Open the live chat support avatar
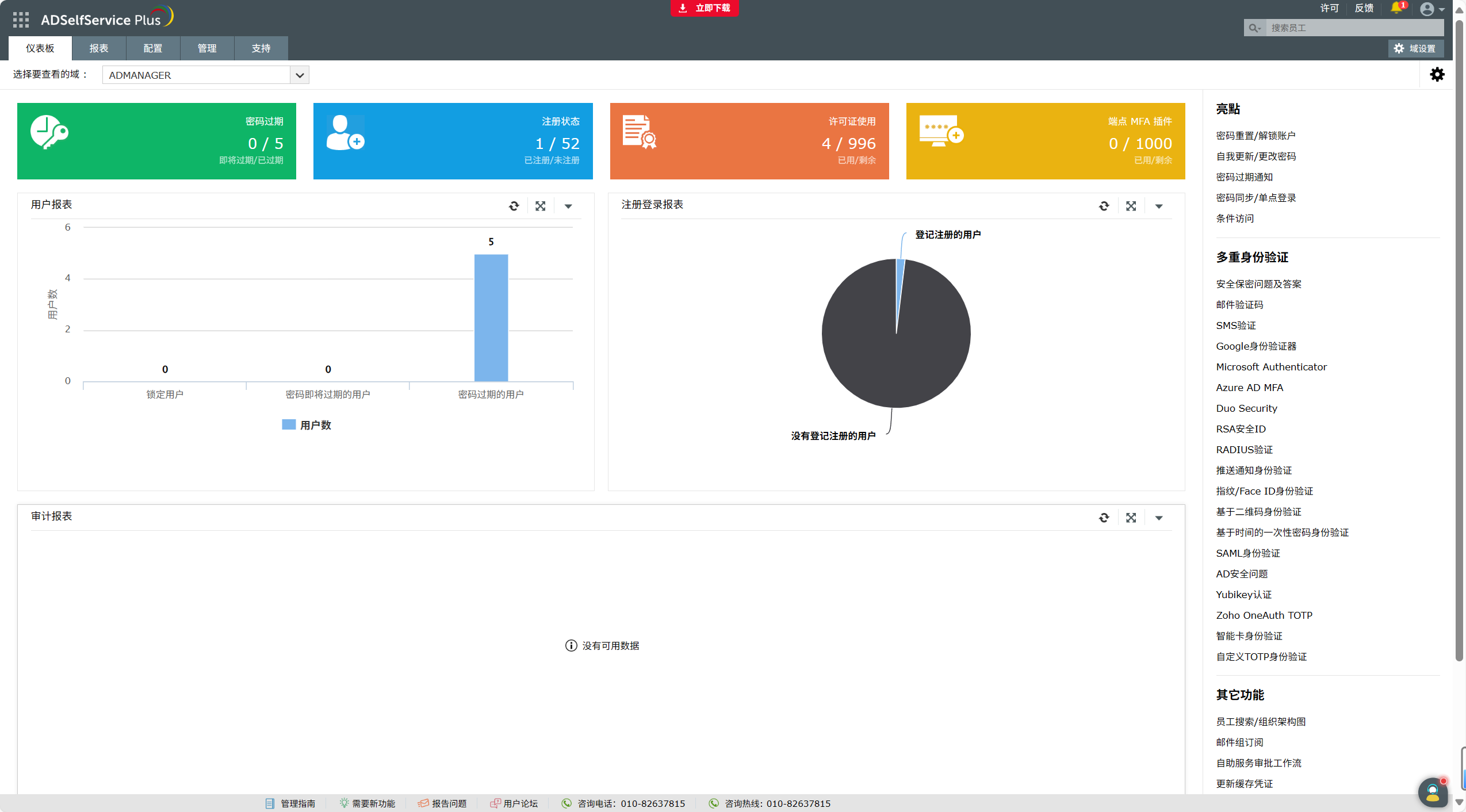Viewport: 1466px width, 812px height. point(1432,792)
